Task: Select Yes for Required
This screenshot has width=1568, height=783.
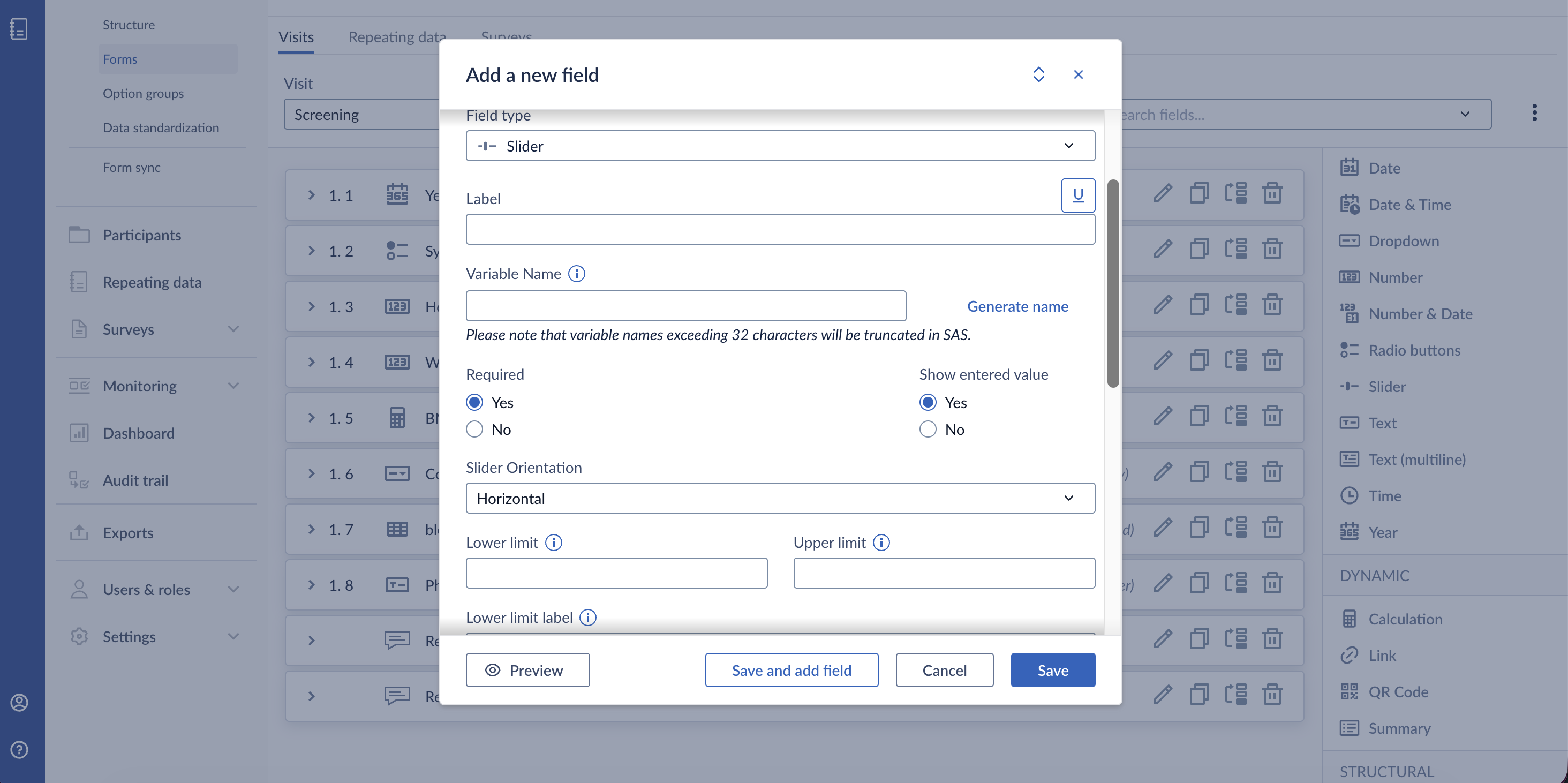Action: (474, 402)
